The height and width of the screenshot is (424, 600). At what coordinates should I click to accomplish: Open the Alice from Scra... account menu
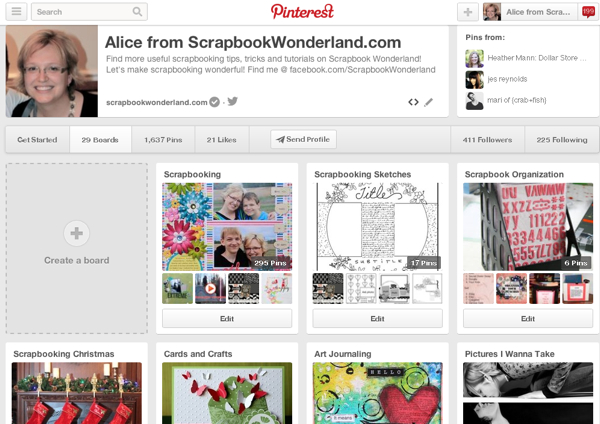531,12
